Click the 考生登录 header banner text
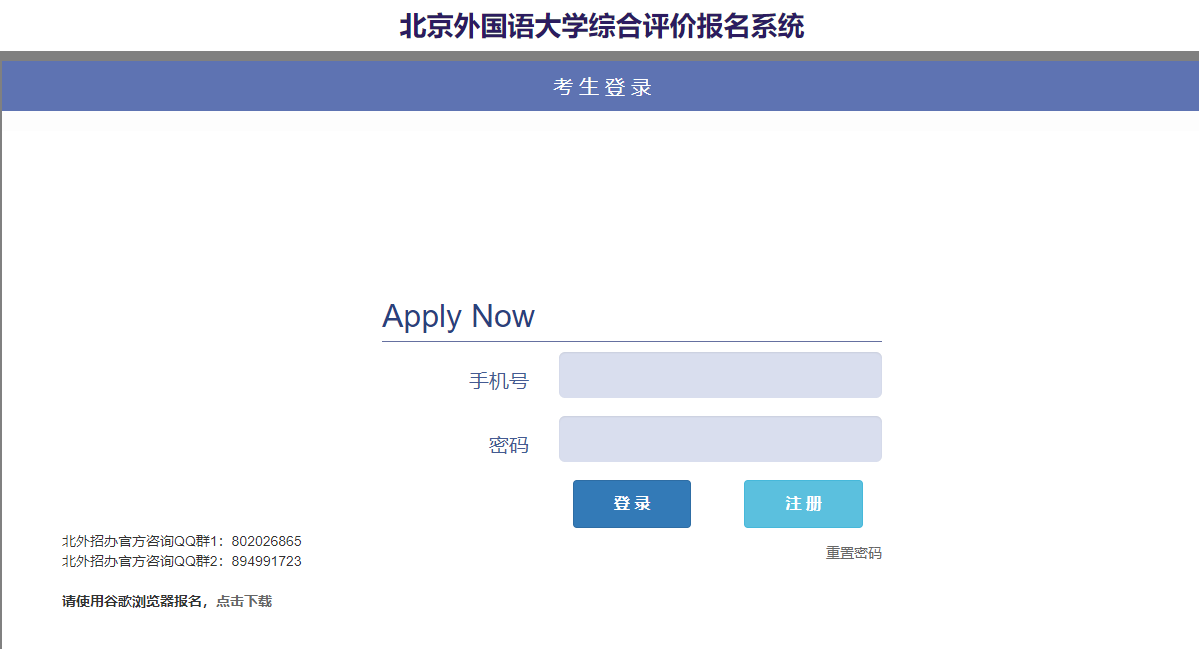Screen dimensions: 1199x649 click(x=603, y=87)
